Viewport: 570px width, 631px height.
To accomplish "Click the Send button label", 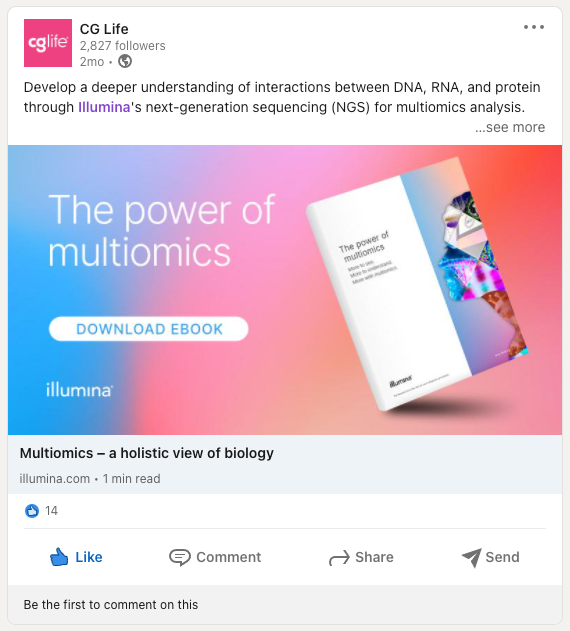I will [x=502, y=557].
